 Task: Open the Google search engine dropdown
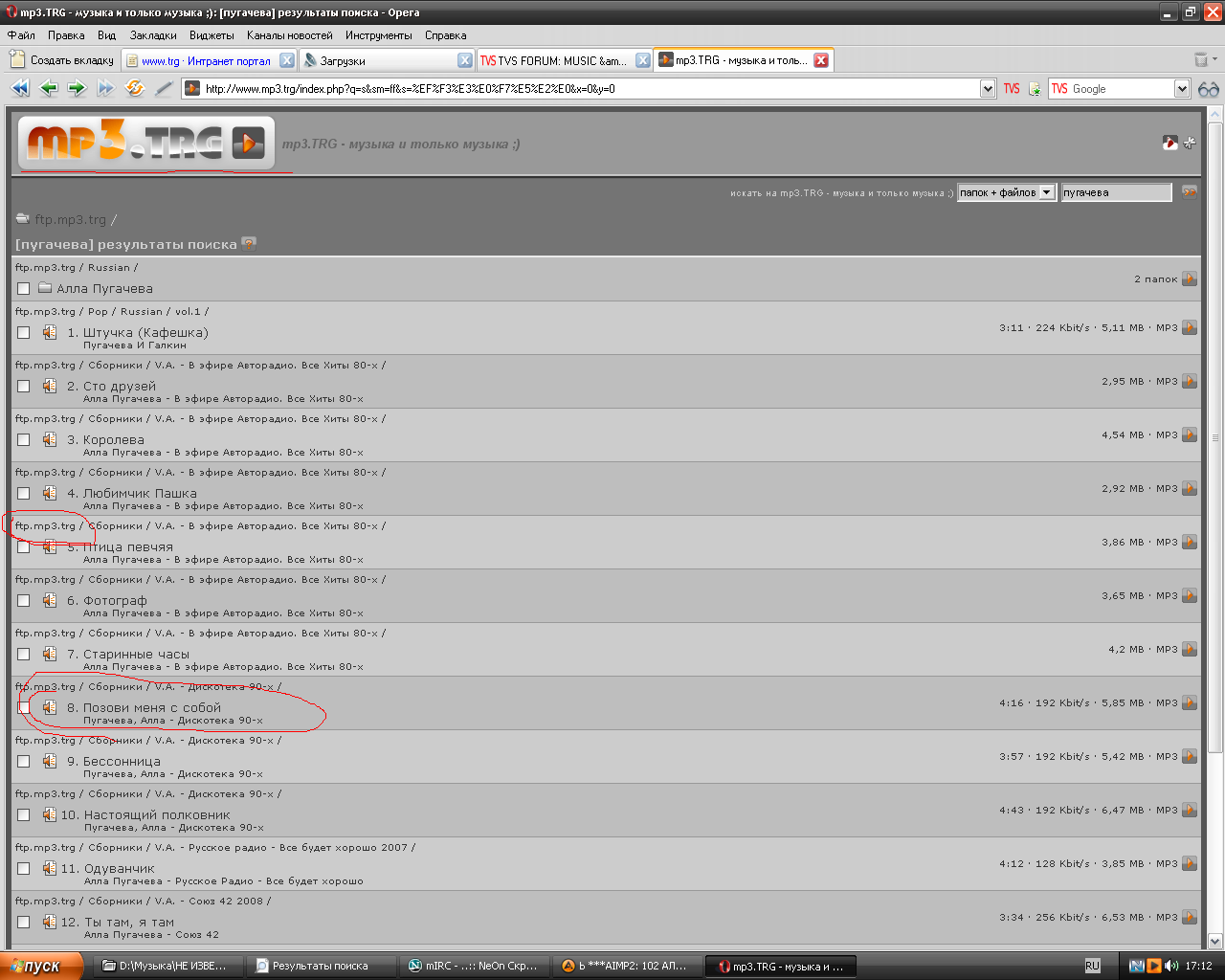[1181, 89]
